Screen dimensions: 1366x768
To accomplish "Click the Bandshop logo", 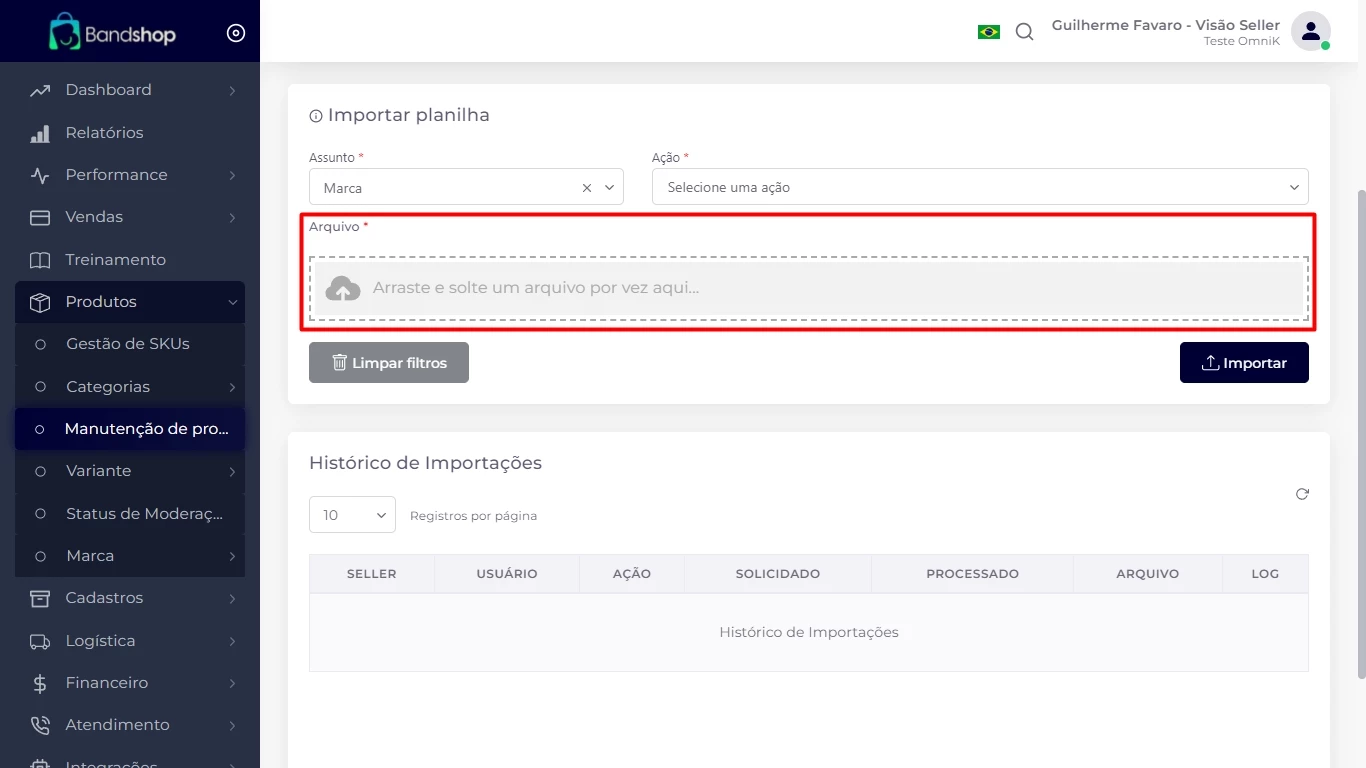I will pyautogui.click(x=113, y=33).
